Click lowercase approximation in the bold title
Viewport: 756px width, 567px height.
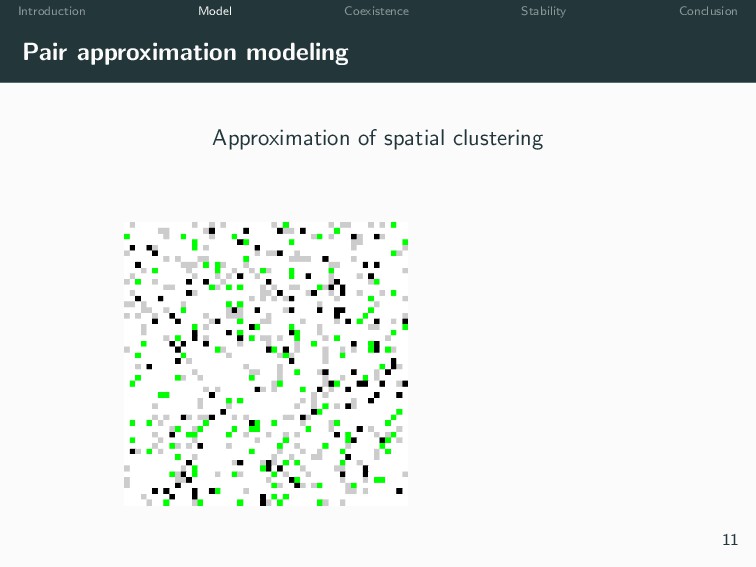point(156,53)
